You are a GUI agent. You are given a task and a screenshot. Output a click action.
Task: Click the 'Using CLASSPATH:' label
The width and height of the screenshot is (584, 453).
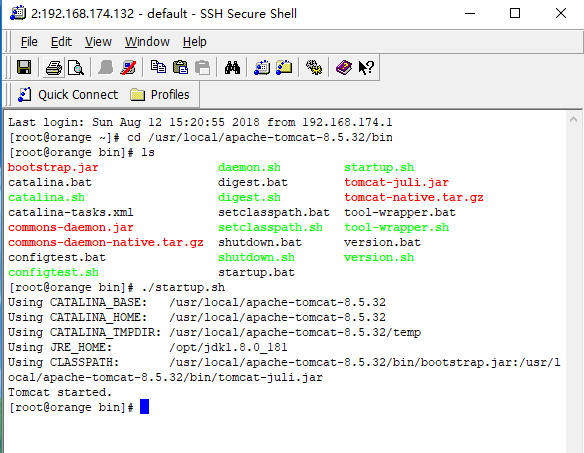pyautogui.click(x=63, y=362)
